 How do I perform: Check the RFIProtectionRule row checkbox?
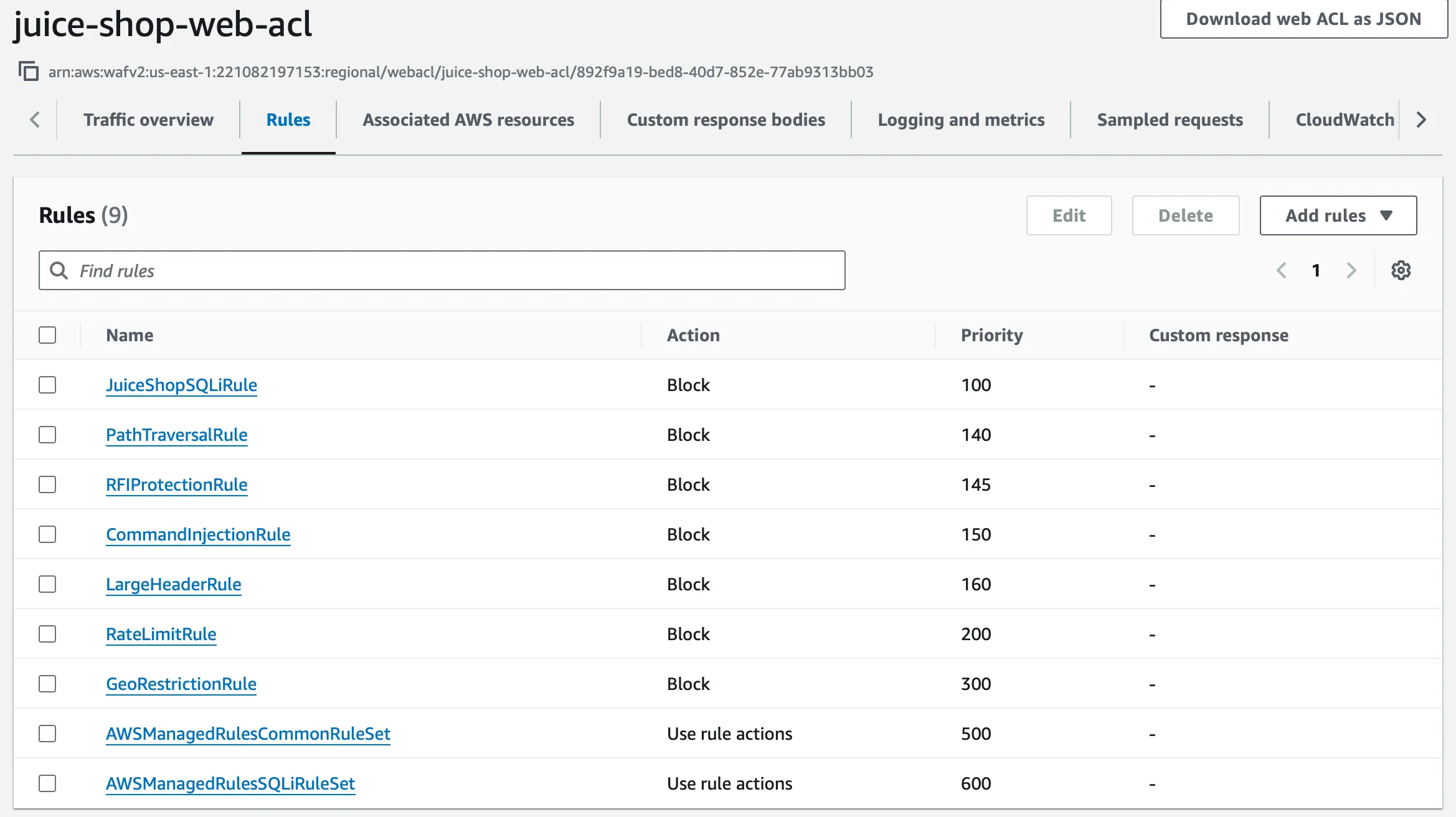point(47,484)
